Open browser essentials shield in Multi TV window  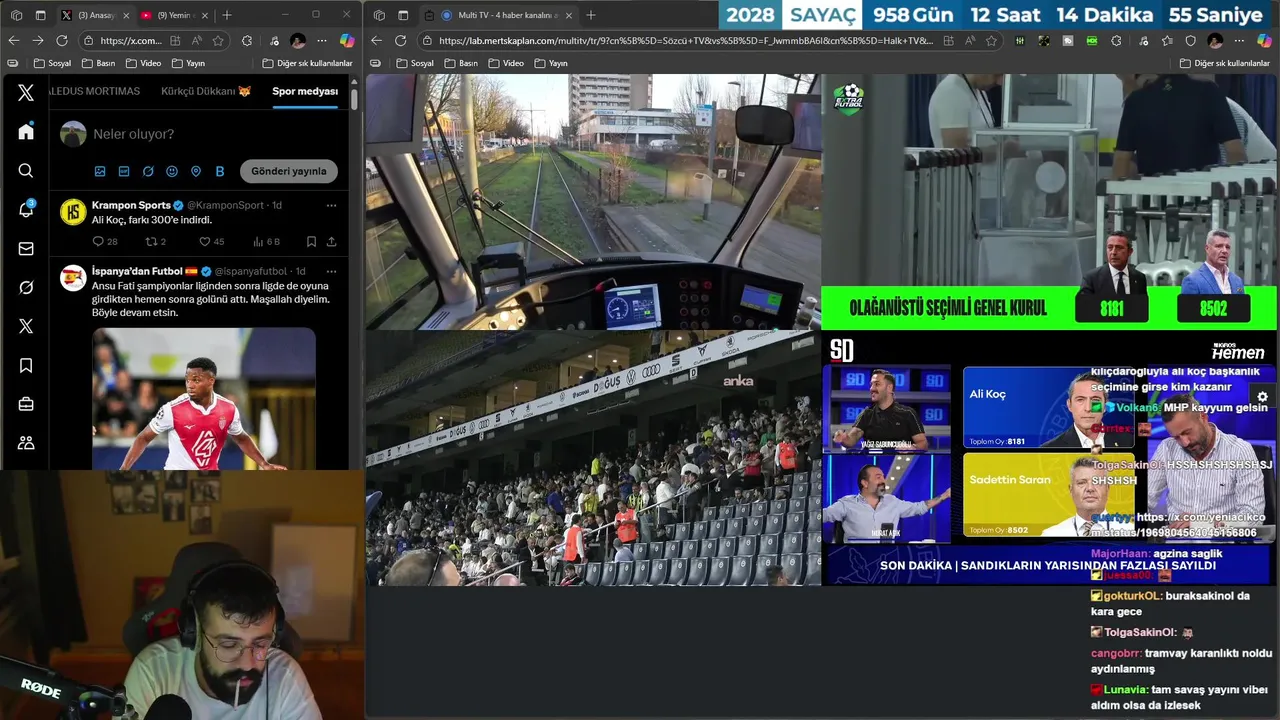click(x=1190, y=40)
